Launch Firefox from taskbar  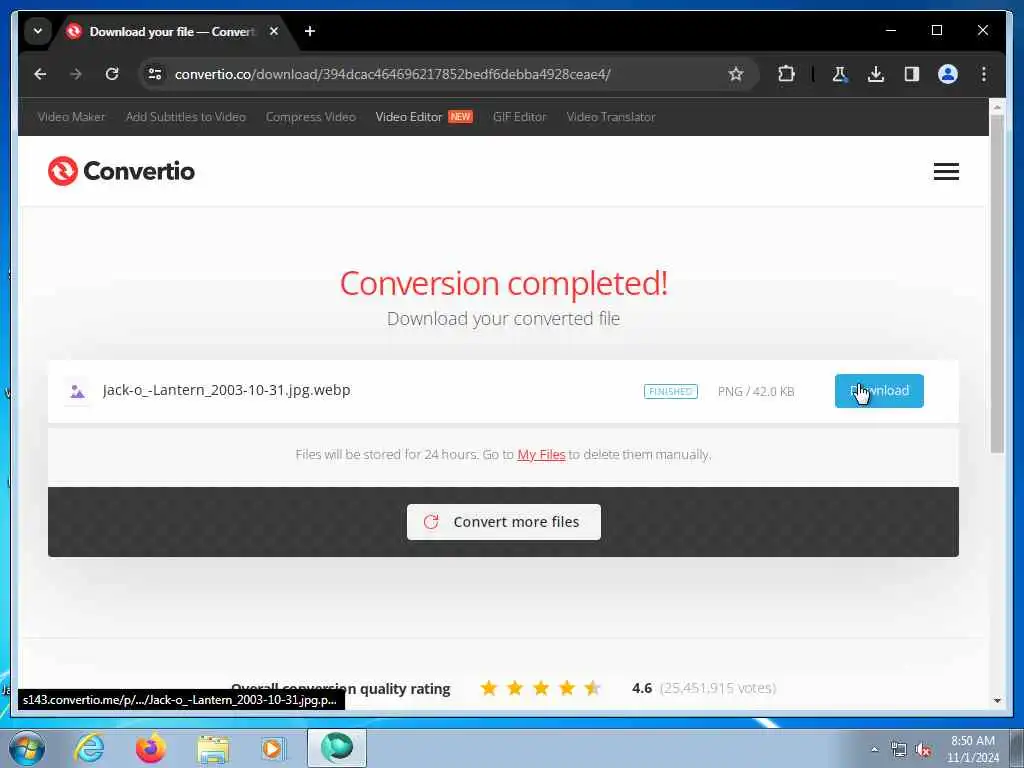tap(150, 748)
